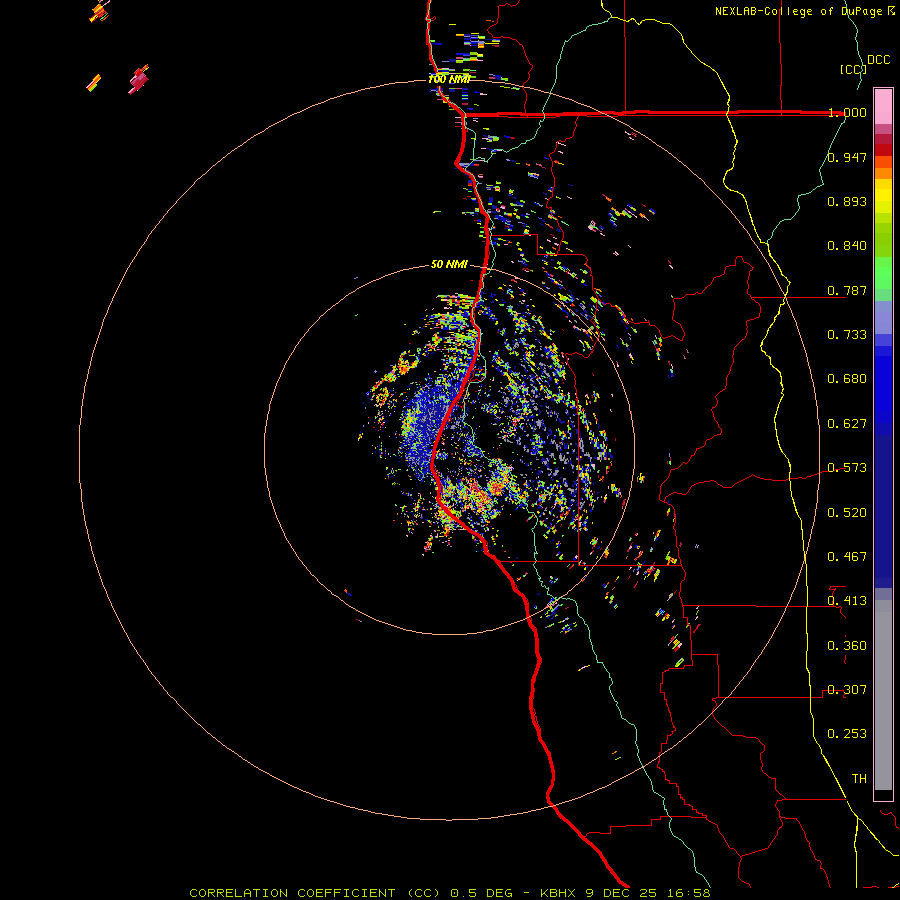Click the 0.360 scale value
The image size is (900, 900).
[x=847, y=646]
